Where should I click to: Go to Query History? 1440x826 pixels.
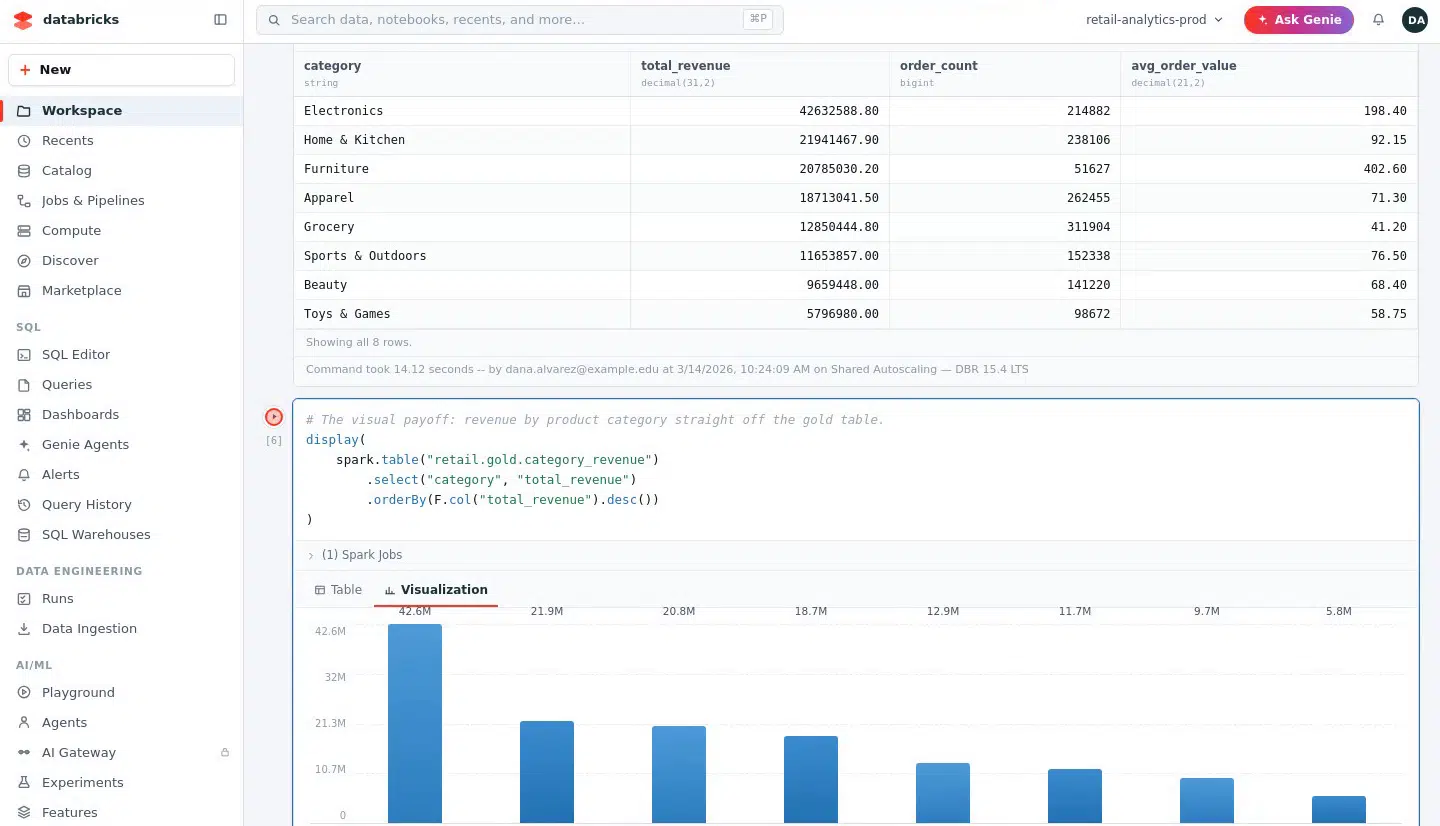tap(121, 505)
